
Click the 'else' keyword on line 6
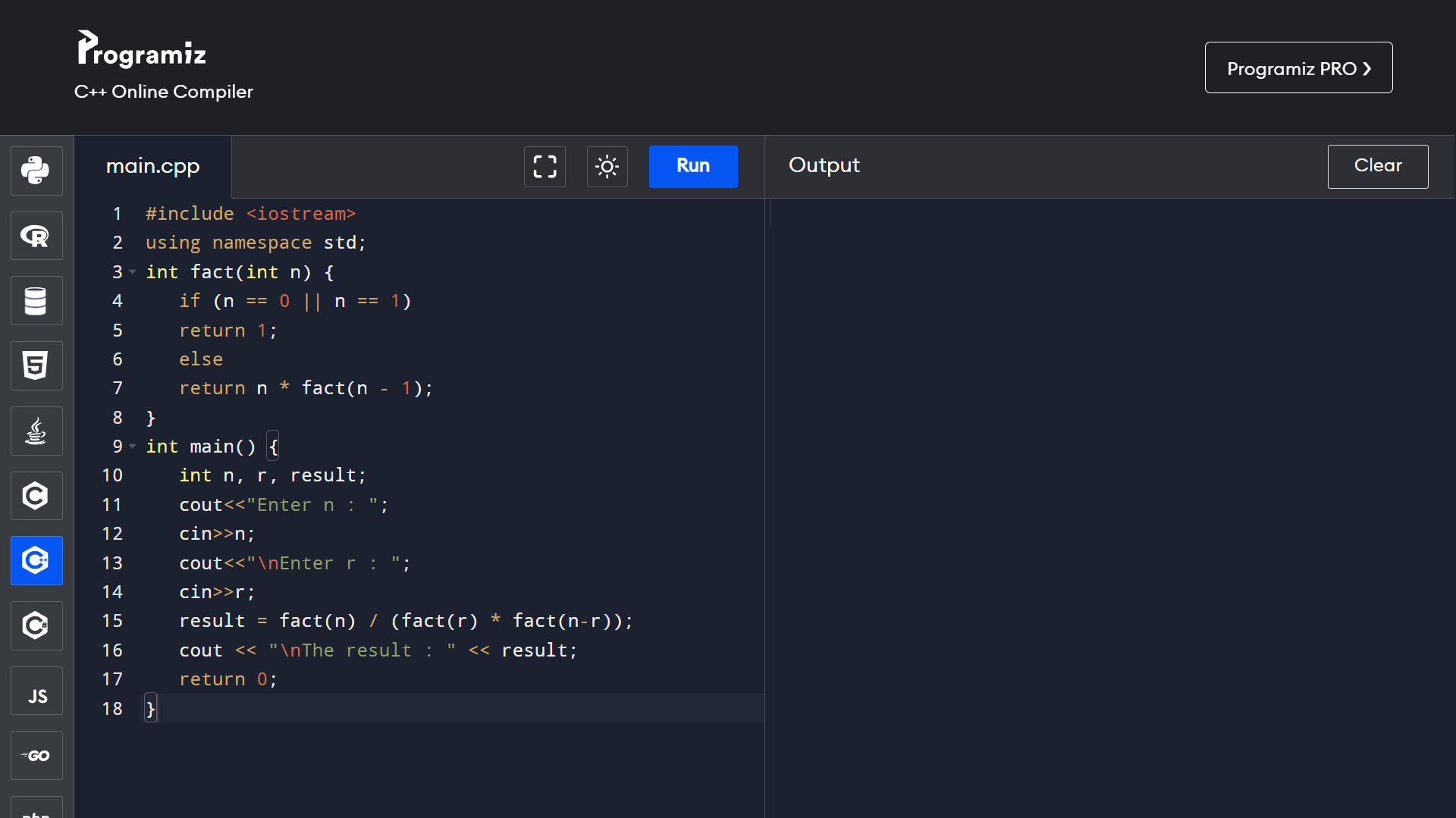pyautogui.click(x=201, y=359)
